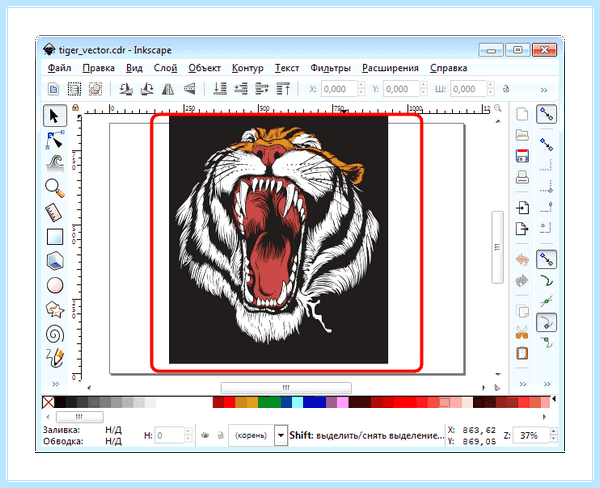Click the Deselect toolbar icon

click(95, 89)
